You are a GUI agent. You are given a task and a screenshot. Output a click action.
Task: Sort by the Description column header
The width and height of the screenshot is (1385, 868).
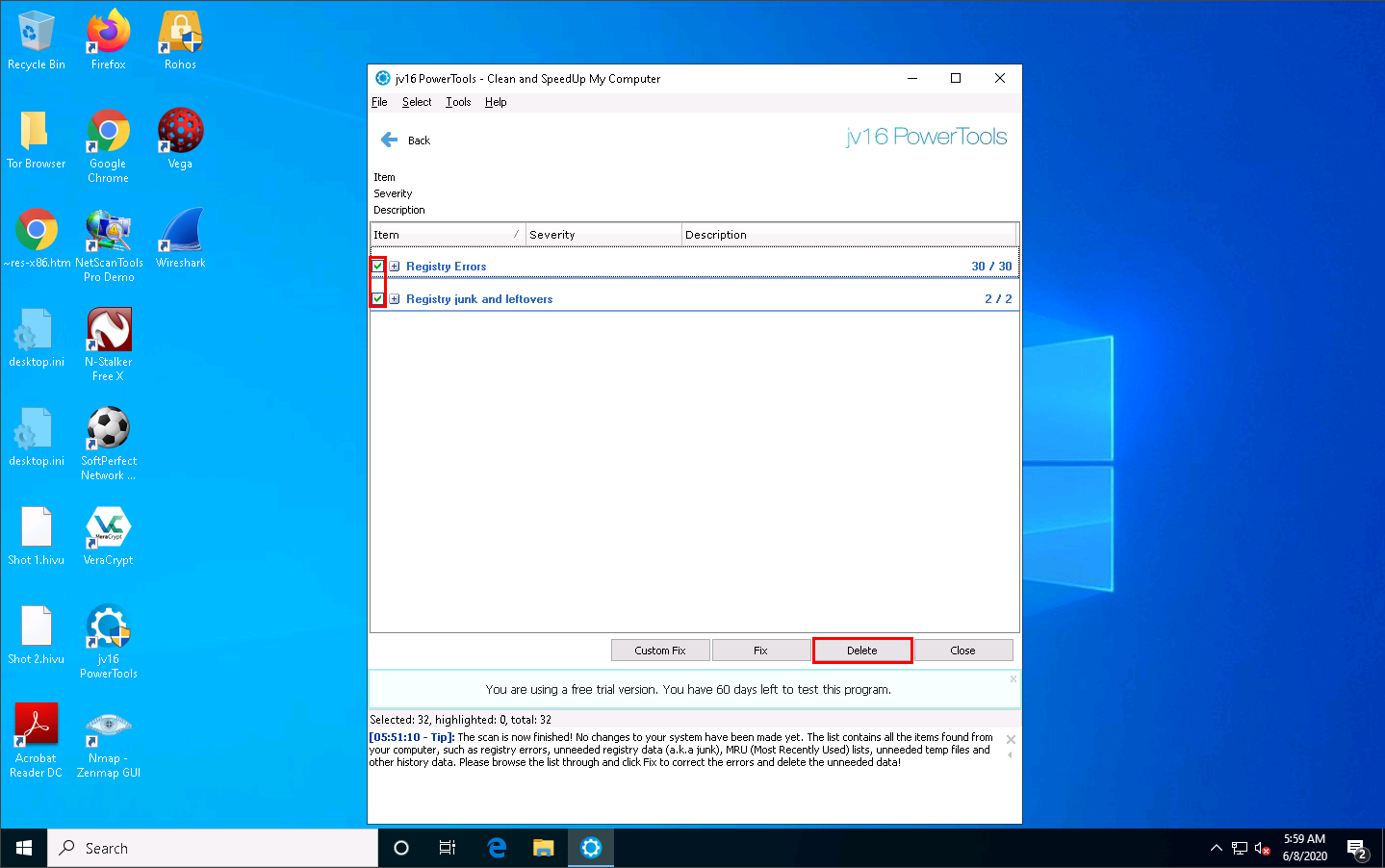tap(849, 235)
